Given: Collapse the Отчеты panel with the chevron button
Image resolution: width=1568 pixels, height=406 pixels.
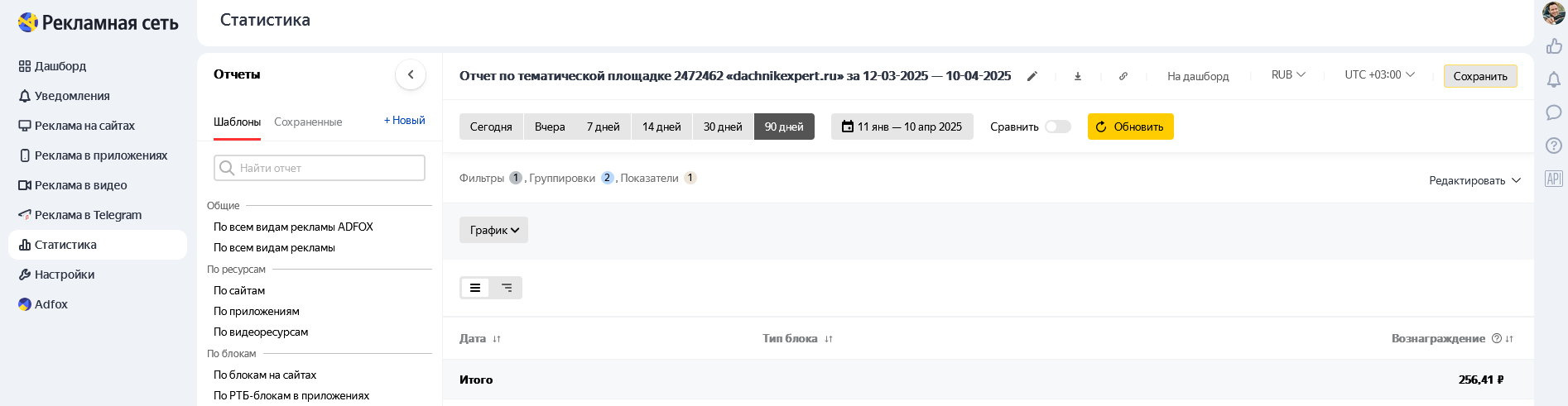Looking at the screenshot, I should point(411,74).
